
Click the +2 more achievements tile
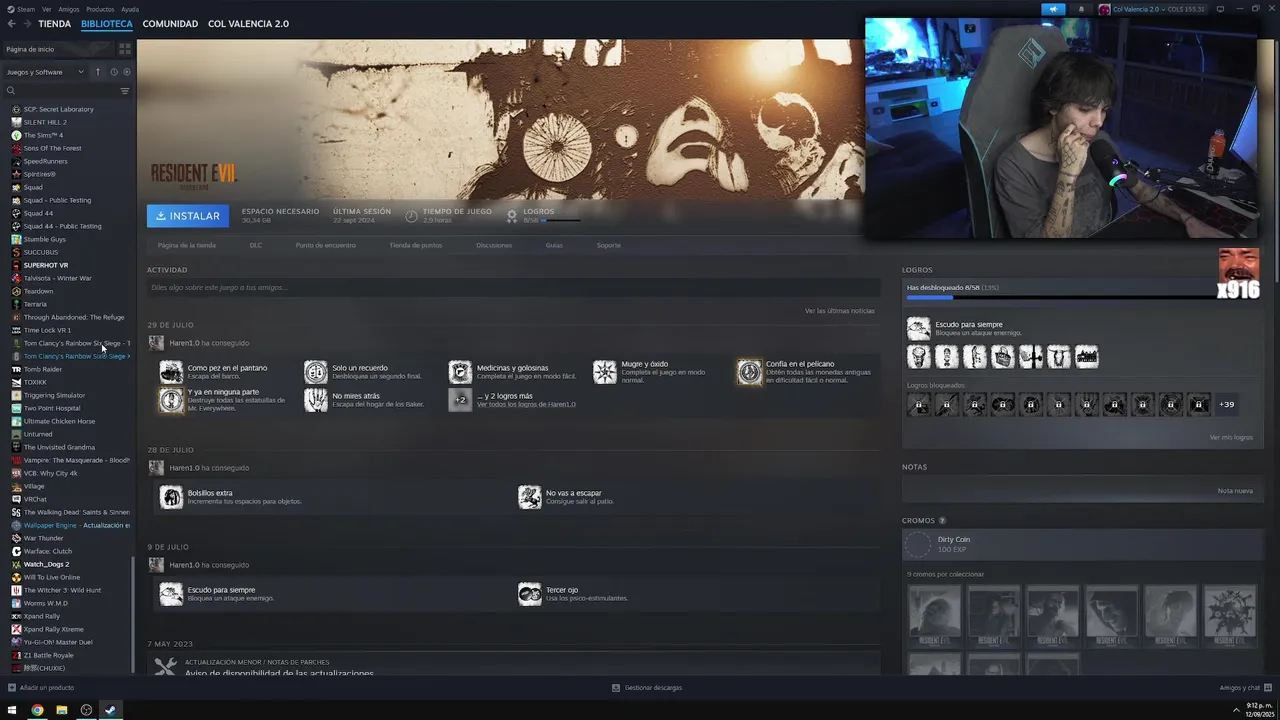(x=460, y=400)
